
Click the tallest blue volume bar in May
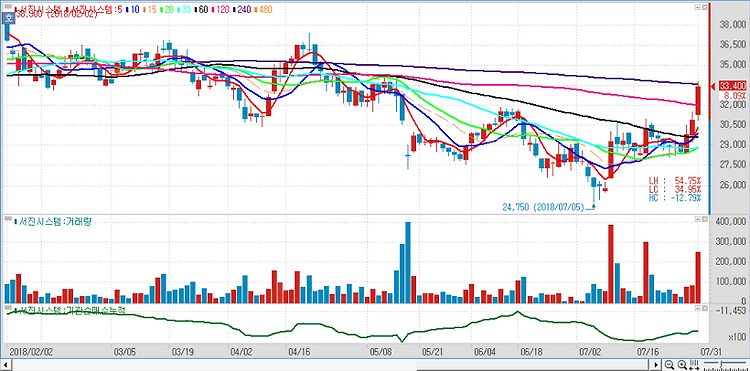coord(408,262)
